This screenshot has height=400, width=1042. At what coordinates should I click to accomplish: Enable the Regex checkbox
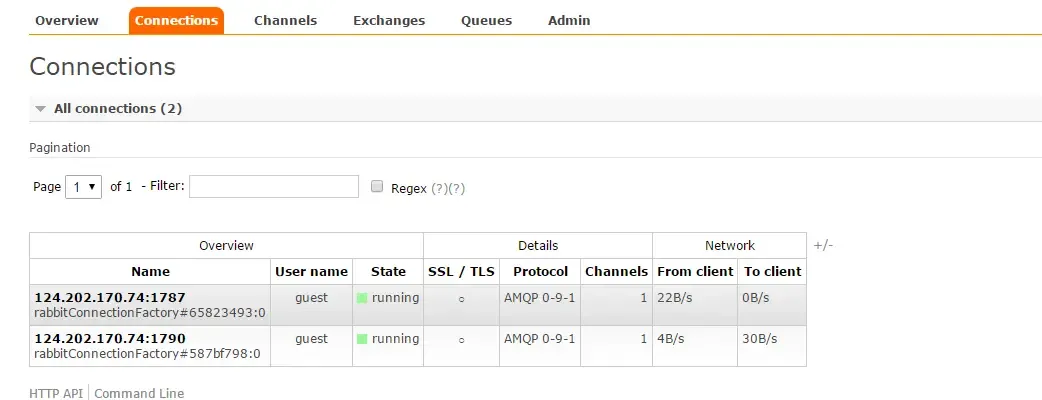coord(377,187)
